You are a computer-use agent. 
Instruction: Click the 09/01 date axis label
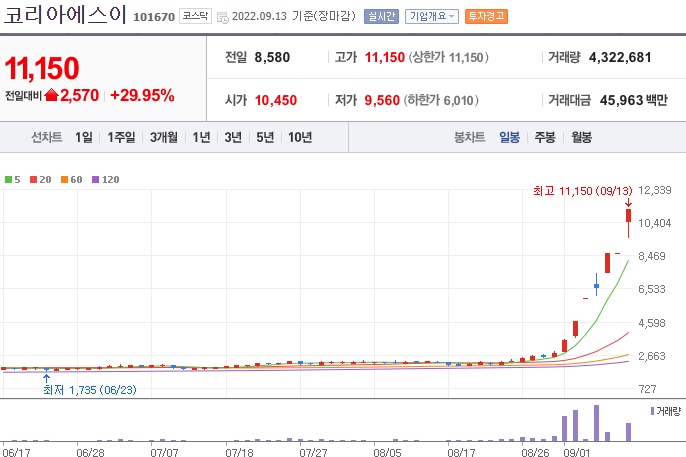coord(577,452)
